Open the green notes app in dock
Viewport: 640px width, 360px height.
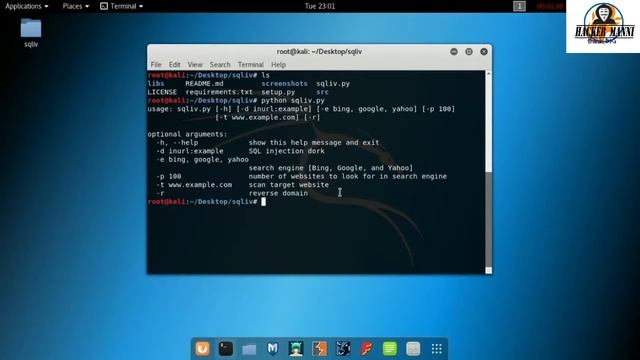(390, 349)
